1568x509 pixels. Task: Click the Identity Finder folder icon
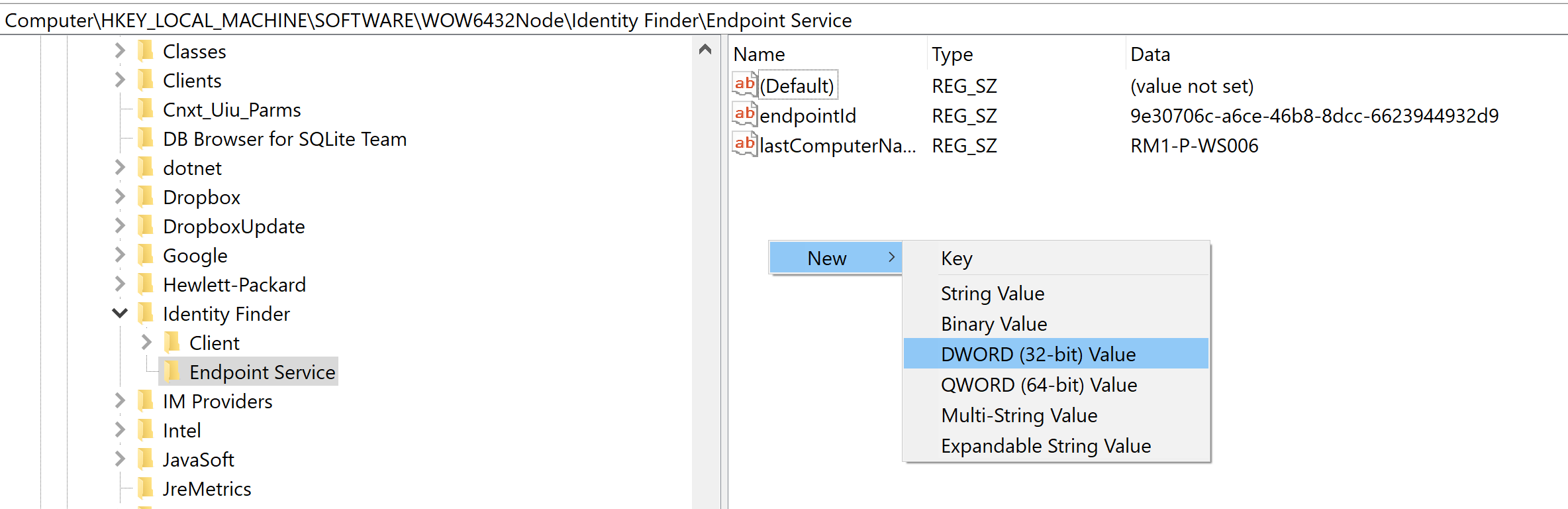click(x=146, y=313)
